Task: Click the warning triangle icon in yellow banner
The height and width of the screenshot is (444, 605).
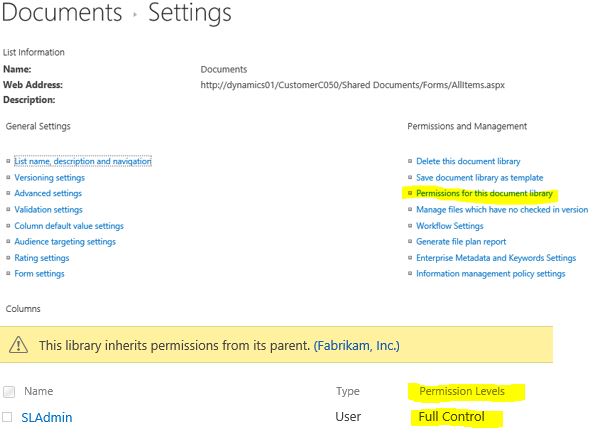Action: pyautogui.click(x=18, y=344)
